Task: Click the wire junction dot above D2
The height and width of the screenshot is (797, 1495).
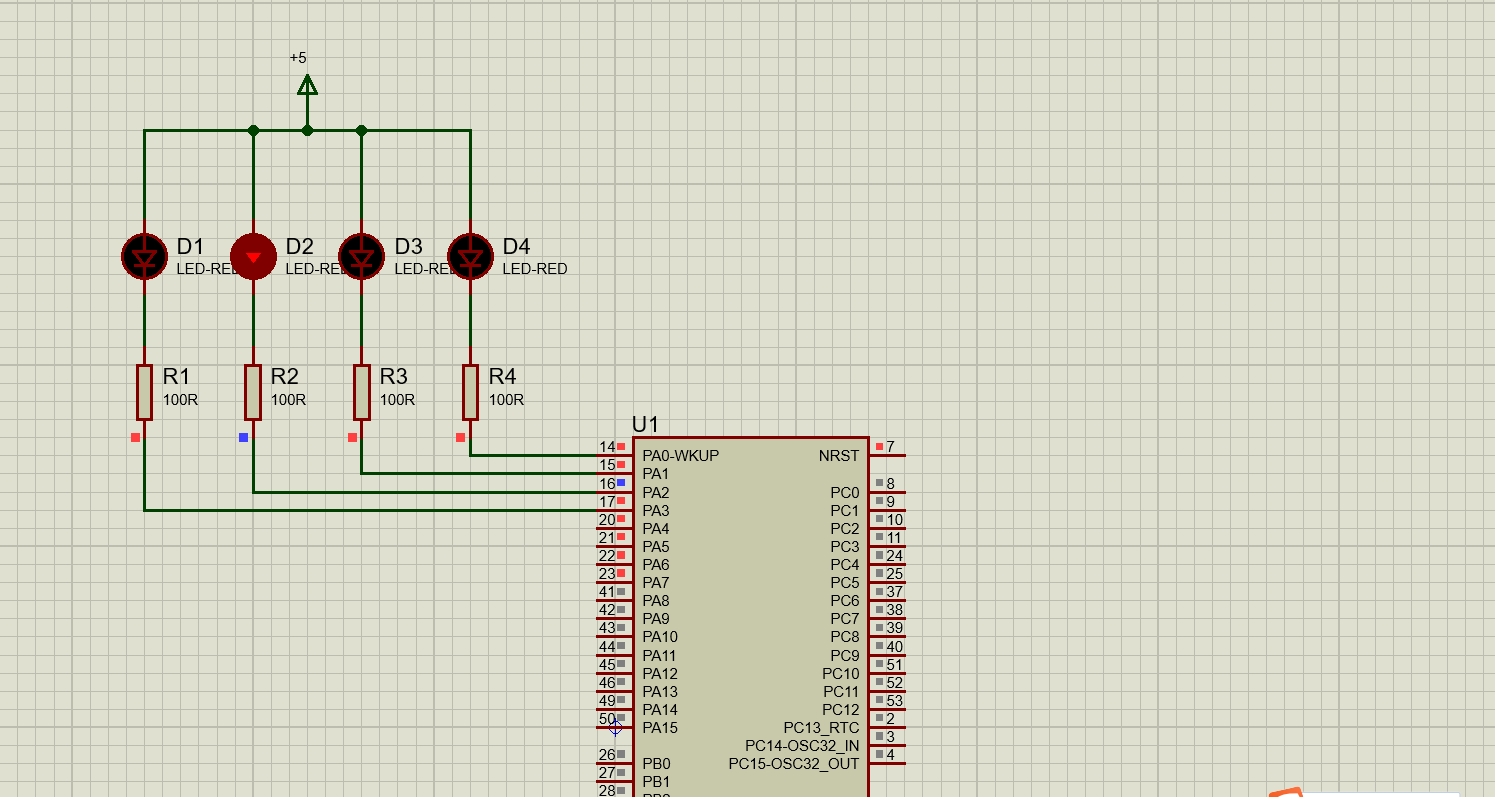Action: point(253,130)
